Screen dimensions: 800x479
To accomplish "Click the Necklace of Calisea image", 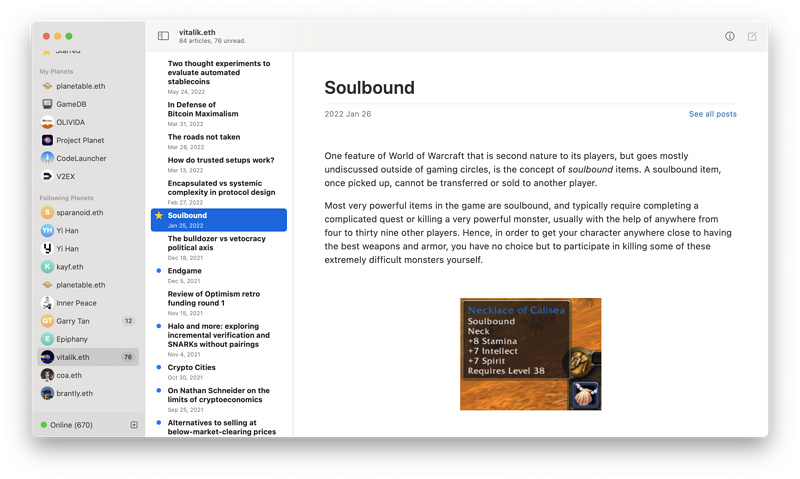I will tap(530, 354).
